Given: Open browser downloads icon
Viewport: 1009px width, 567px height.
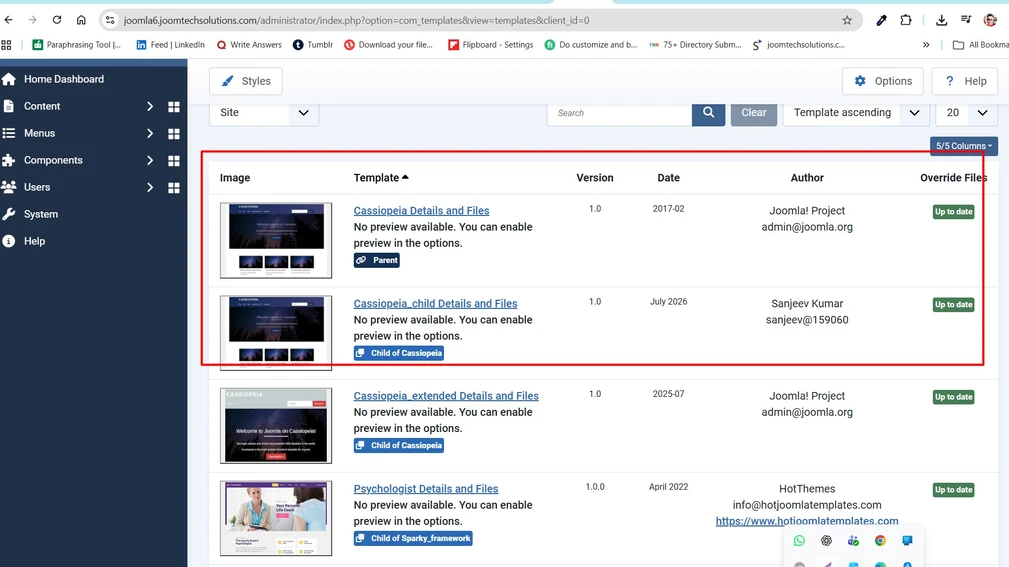Looking at the screenshot, I should pyautogui.click(x=941, y=21).
